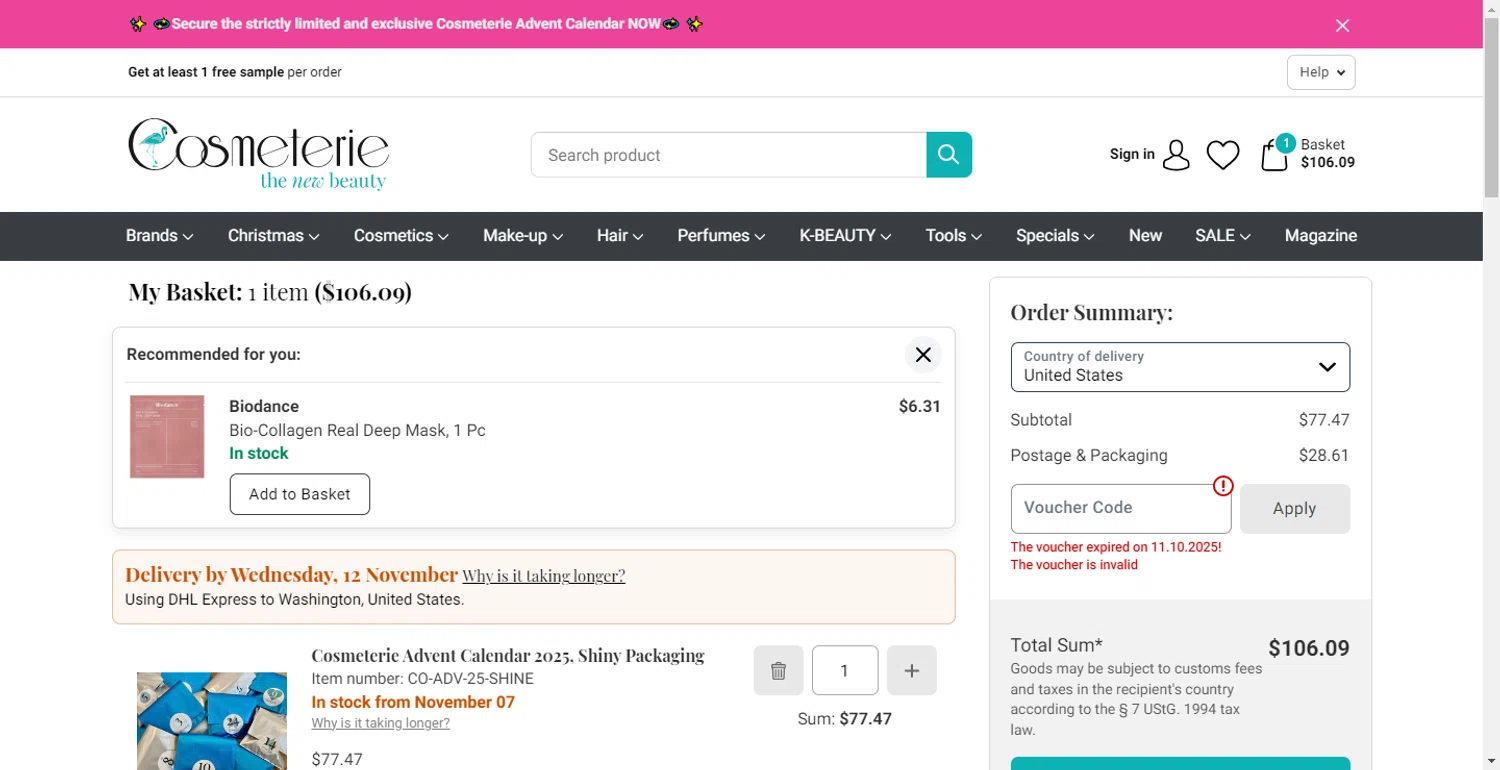Add Biodance mask to basket
Screen dimensions: 1500x770
coord(300,494)
